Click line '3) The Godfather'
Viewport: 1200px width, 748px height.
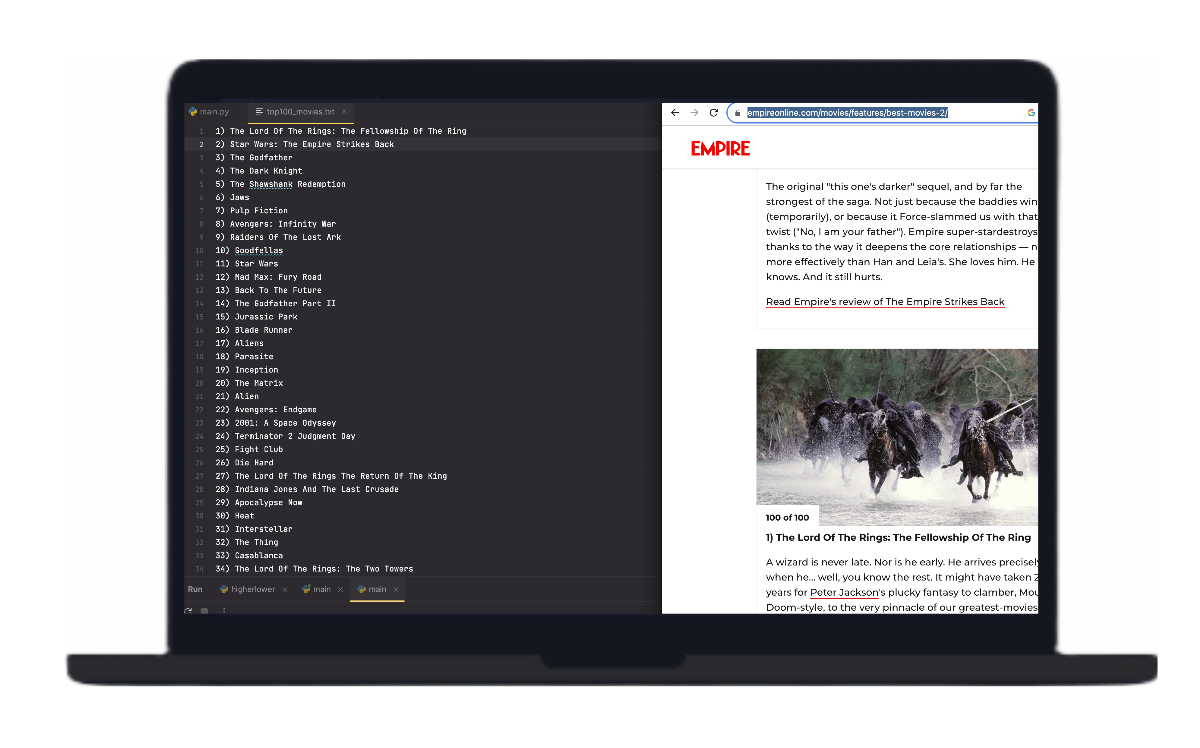point(254,158)
